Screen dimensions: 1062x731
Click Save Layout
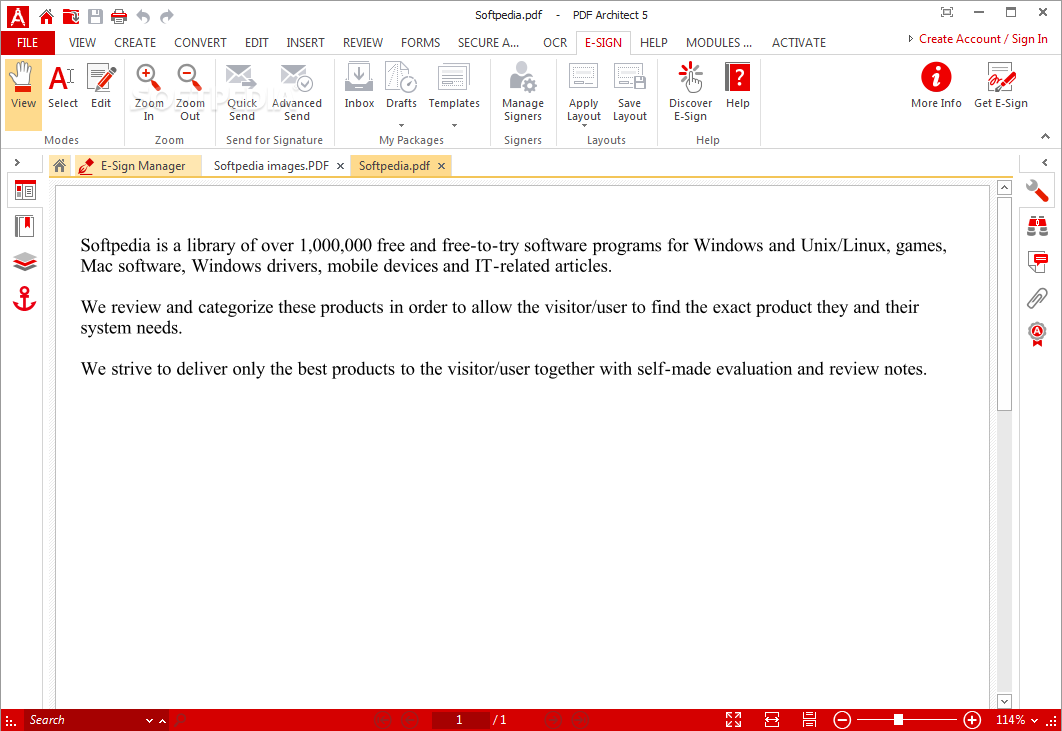pyautogui.click(x=629, y=92)
